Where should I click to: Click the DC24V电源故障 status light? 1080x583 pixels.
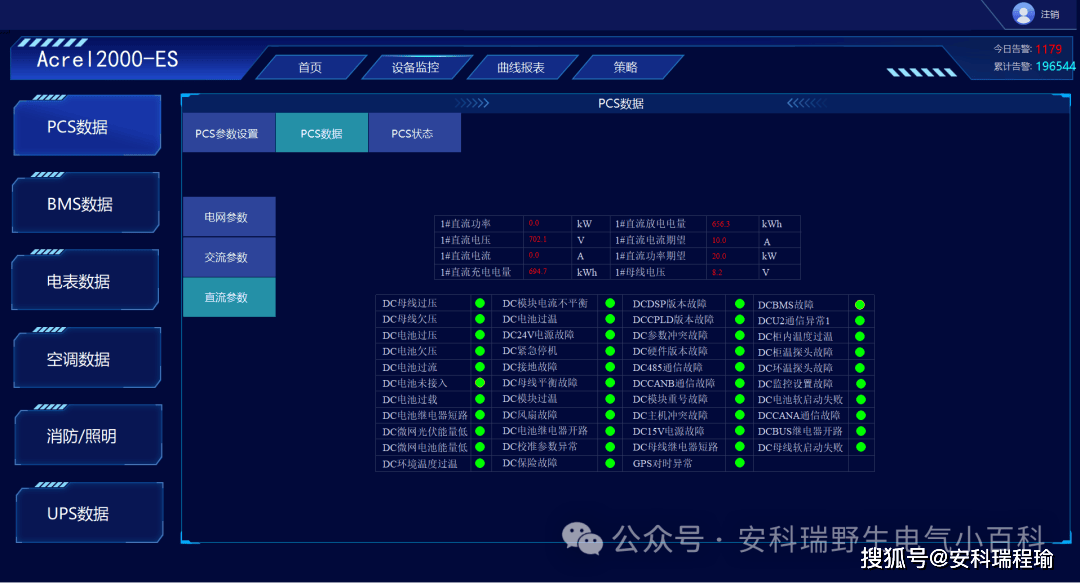(x=610, y=335)
